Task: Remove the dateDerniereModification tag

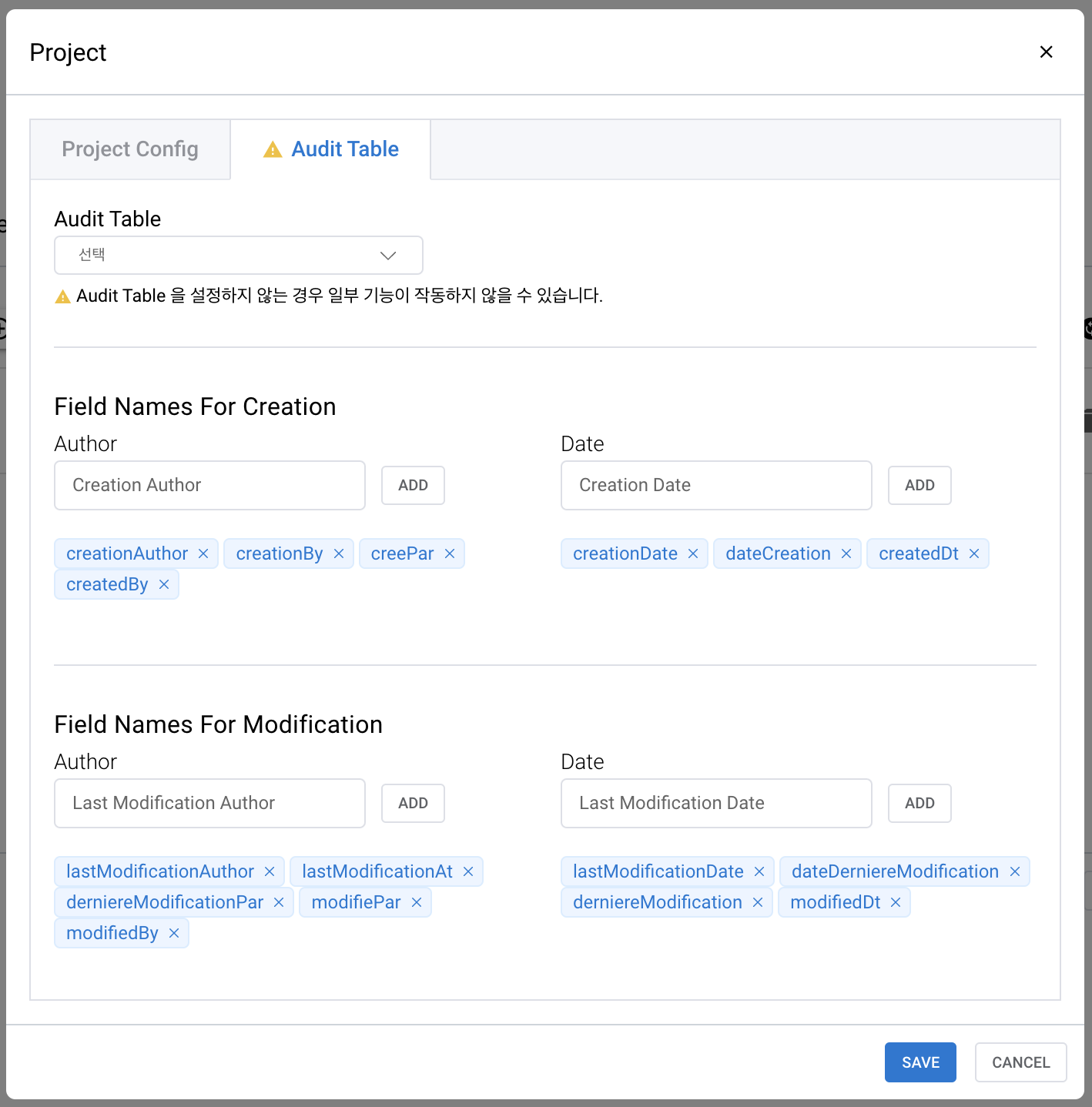Action: pos(1015,871)
